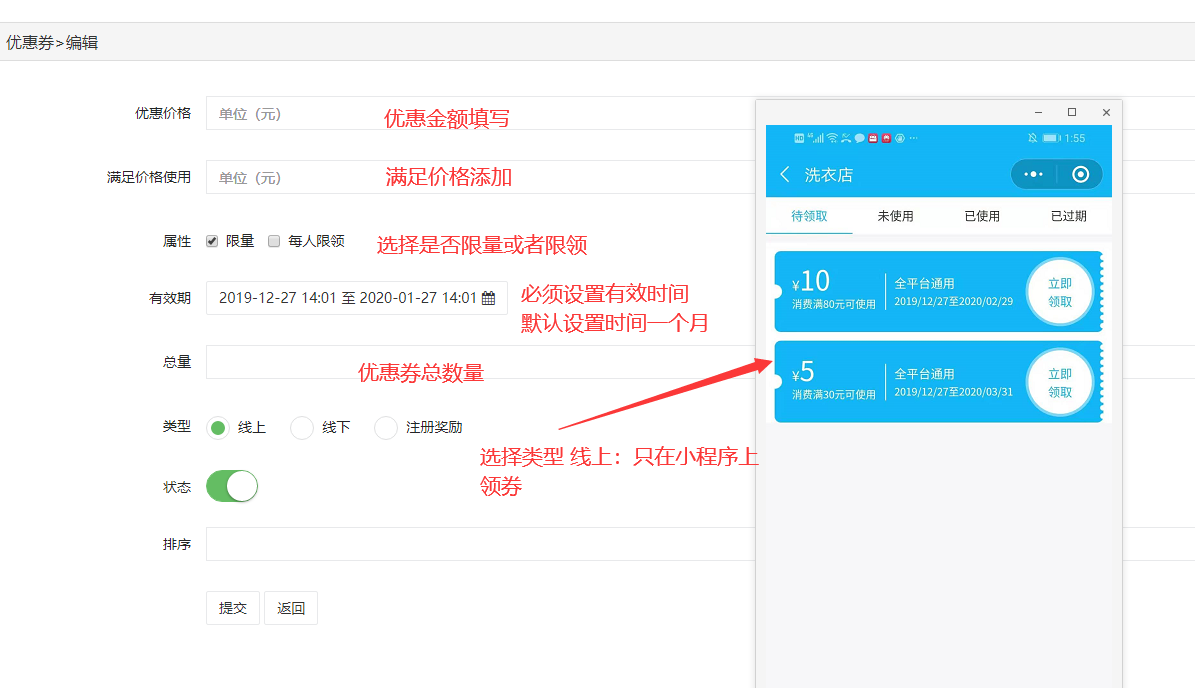Click 消费满30元可使用 on the ¥5 coupon

click(x=834, y=395)
